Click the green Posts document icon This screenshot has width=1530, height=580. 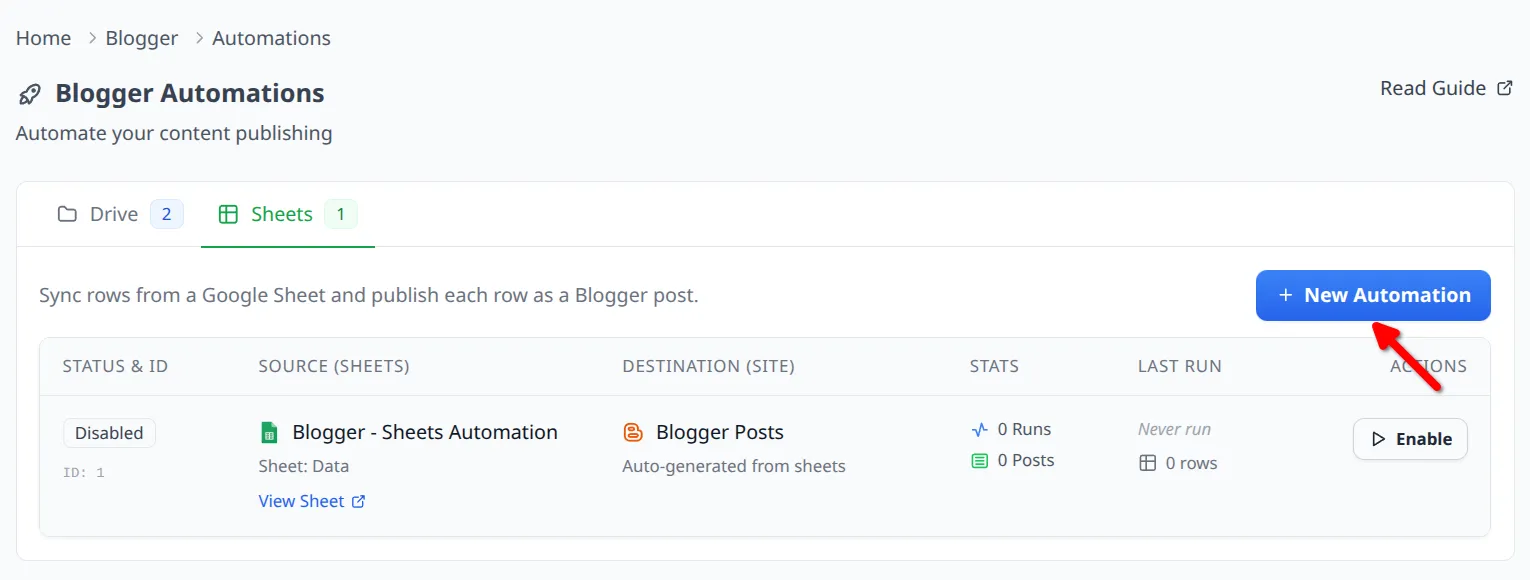[x=980, y=461]
